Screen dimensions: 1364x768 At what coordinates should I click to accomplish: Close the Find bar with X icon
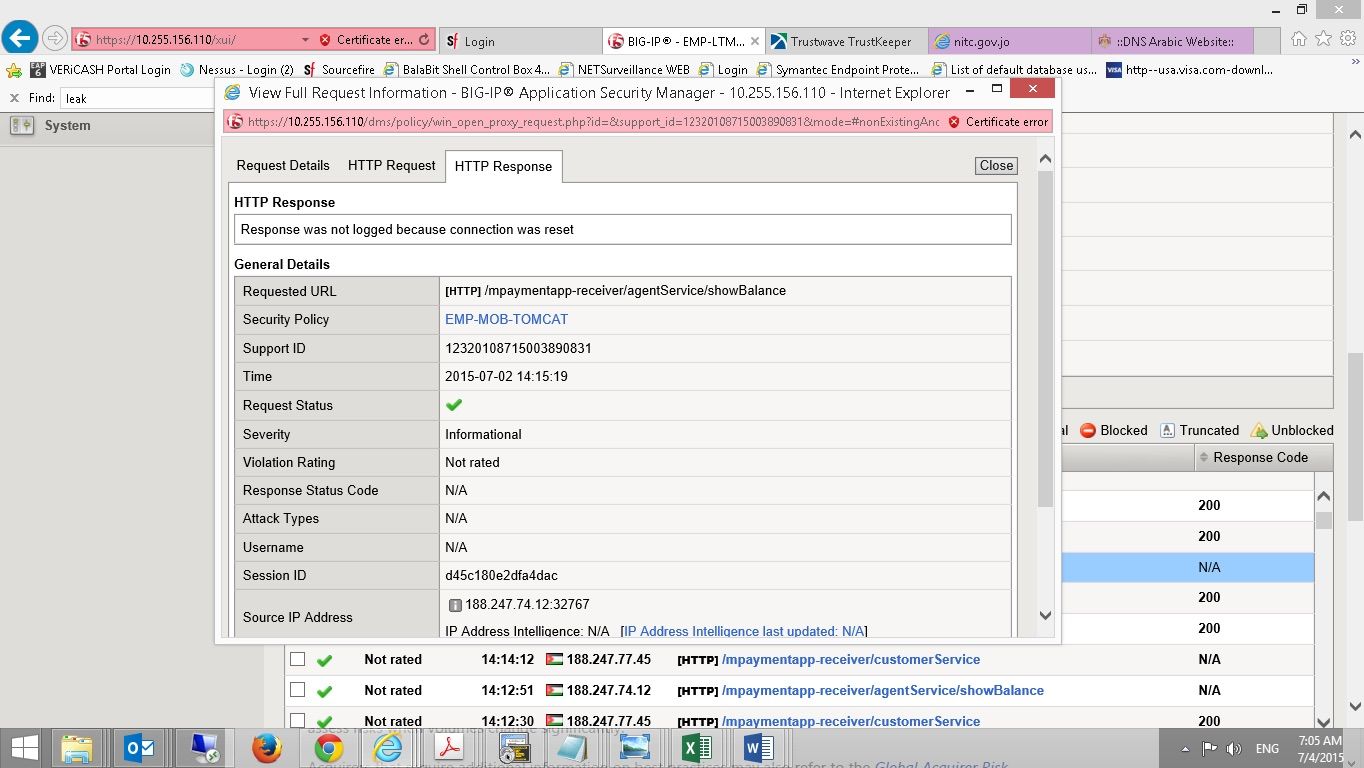[x=14, y=98]
